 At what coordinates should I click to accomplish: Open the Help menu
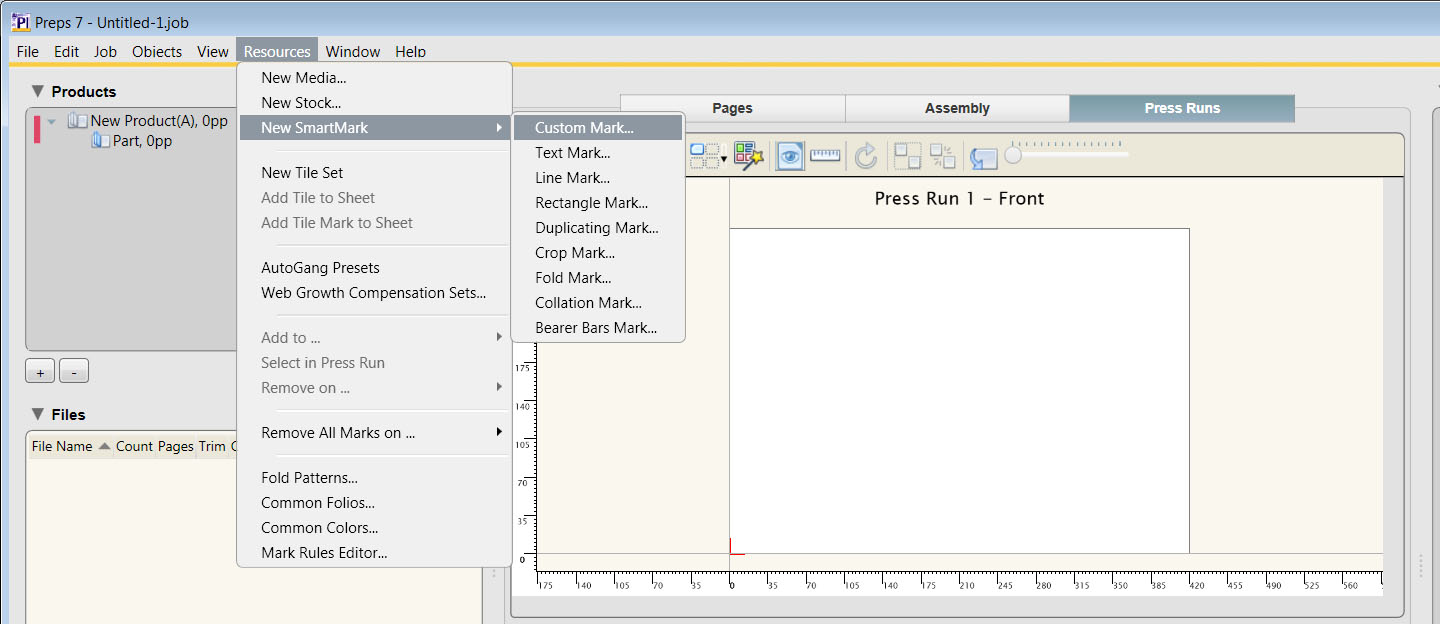click(x=410, y=51)
